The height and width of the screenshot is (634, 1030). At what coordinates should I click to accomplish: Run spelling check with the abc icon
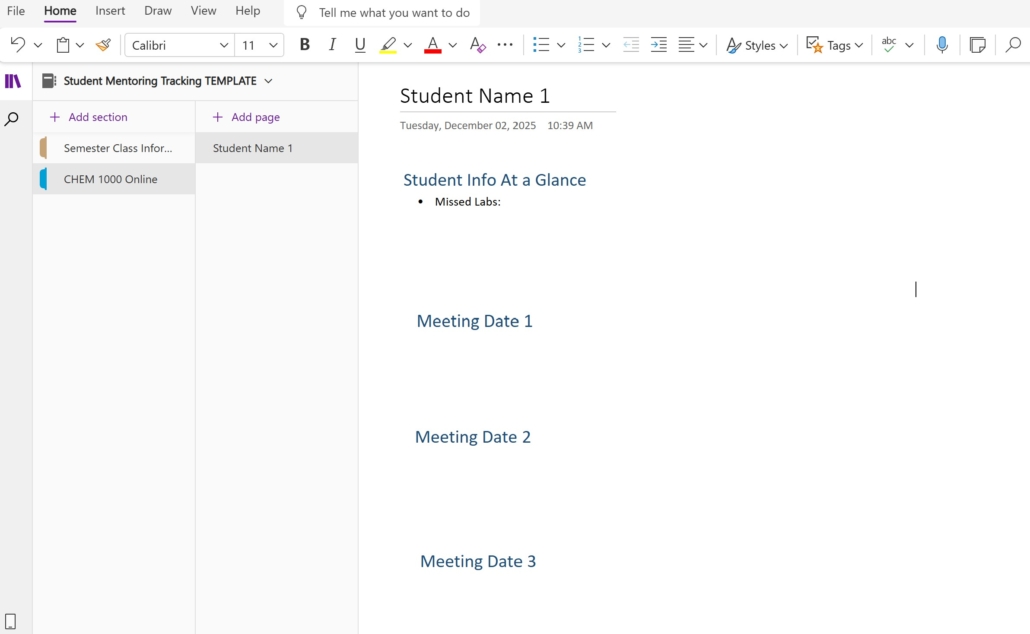pos(887,45)
